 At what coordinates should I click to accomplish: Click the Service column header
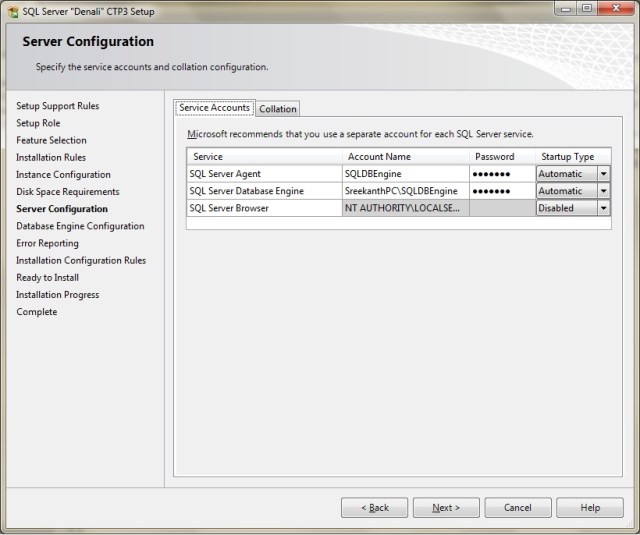263,157
